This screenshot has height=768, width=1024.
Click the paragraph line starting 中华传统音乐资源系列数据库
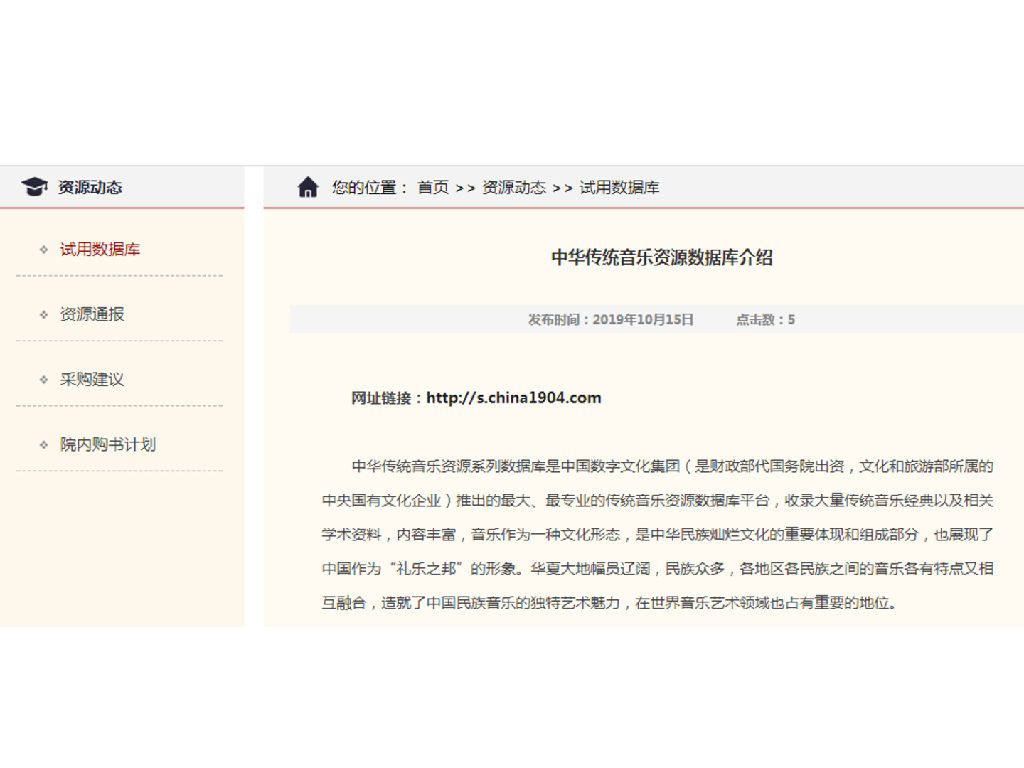672,466
